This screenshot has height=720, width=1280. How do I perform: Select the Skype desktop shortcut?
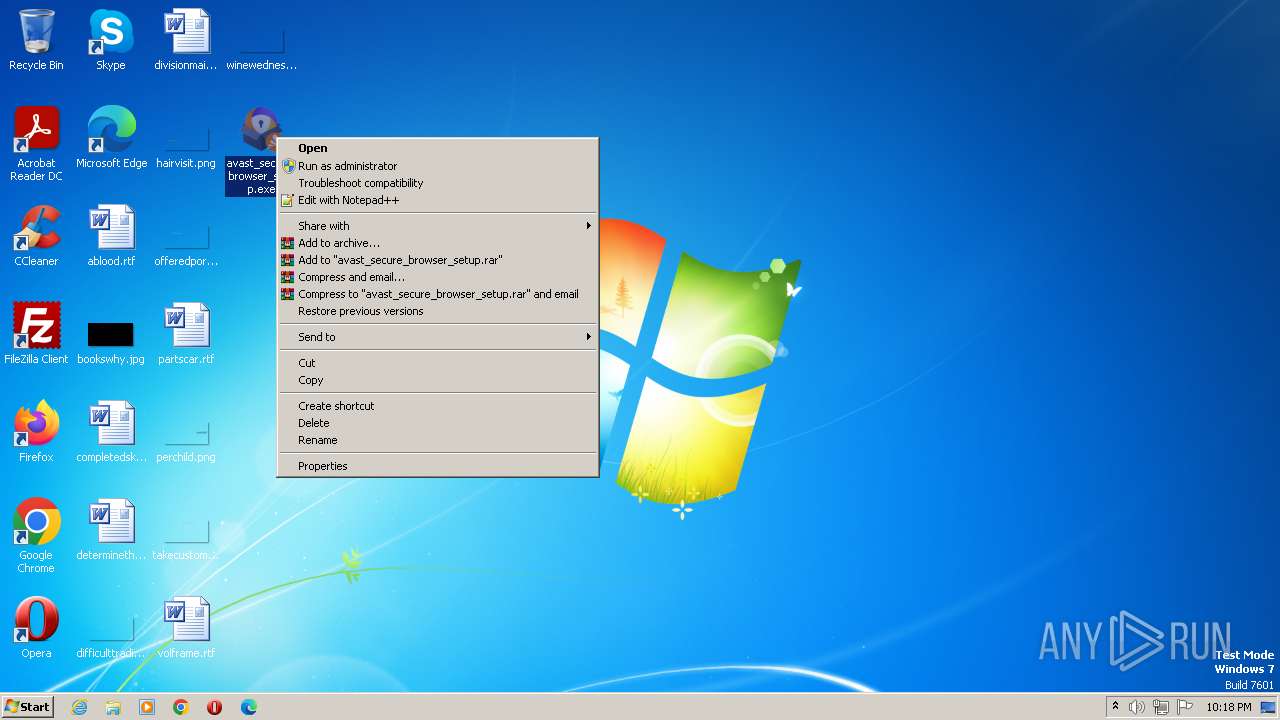pos(111,40)
